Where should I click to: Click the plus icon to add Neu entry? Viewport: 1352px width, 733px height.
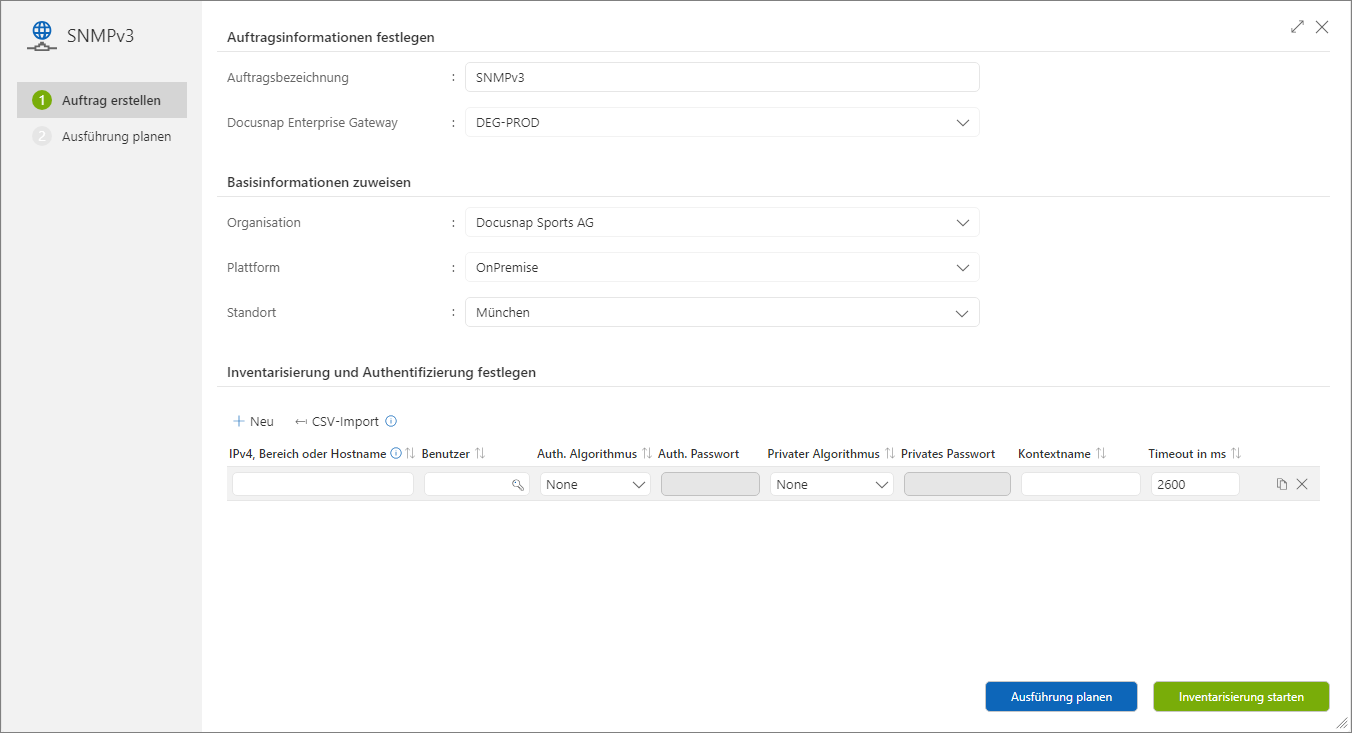point(239,422)
